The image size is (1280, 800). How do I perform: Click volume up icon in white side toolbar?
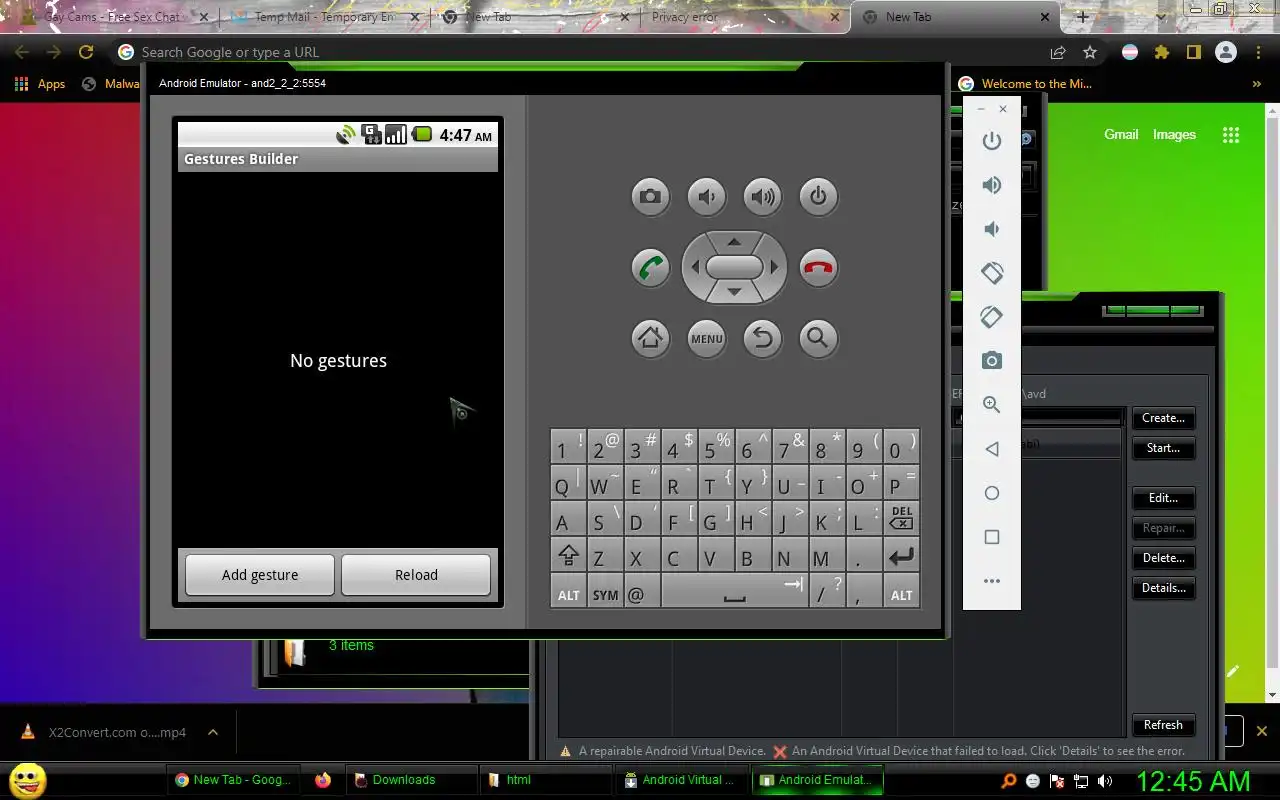click(x=992, y=185)
